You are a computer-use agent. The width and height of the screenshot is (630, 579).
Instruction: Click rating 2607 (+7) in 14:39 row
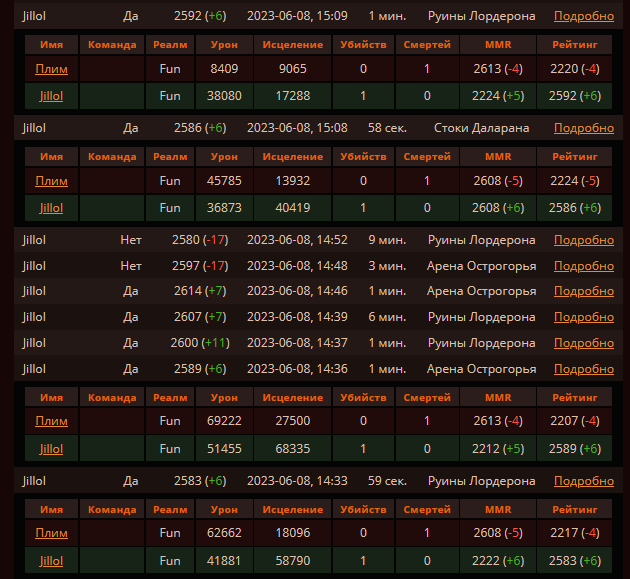[x=200, y=317]
